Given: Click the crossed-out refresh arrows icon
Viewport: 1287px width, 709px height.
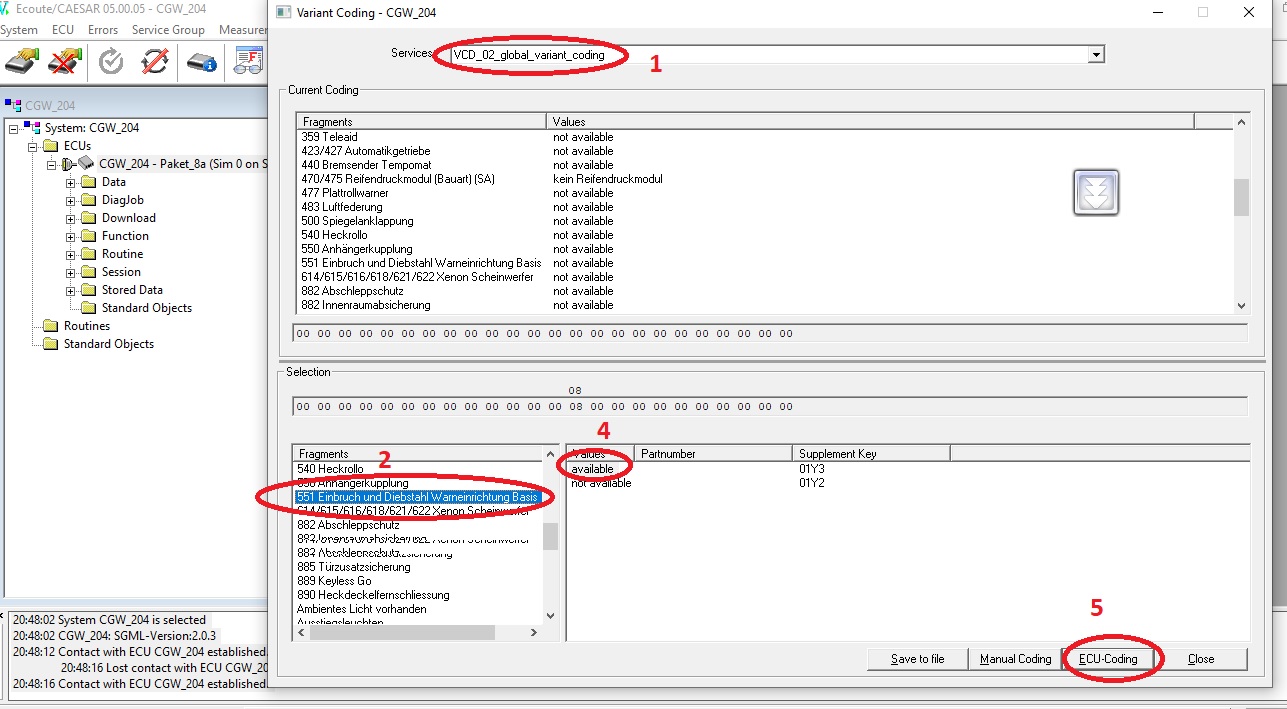Looking at the screenshot, I should [x=155, y=62].
